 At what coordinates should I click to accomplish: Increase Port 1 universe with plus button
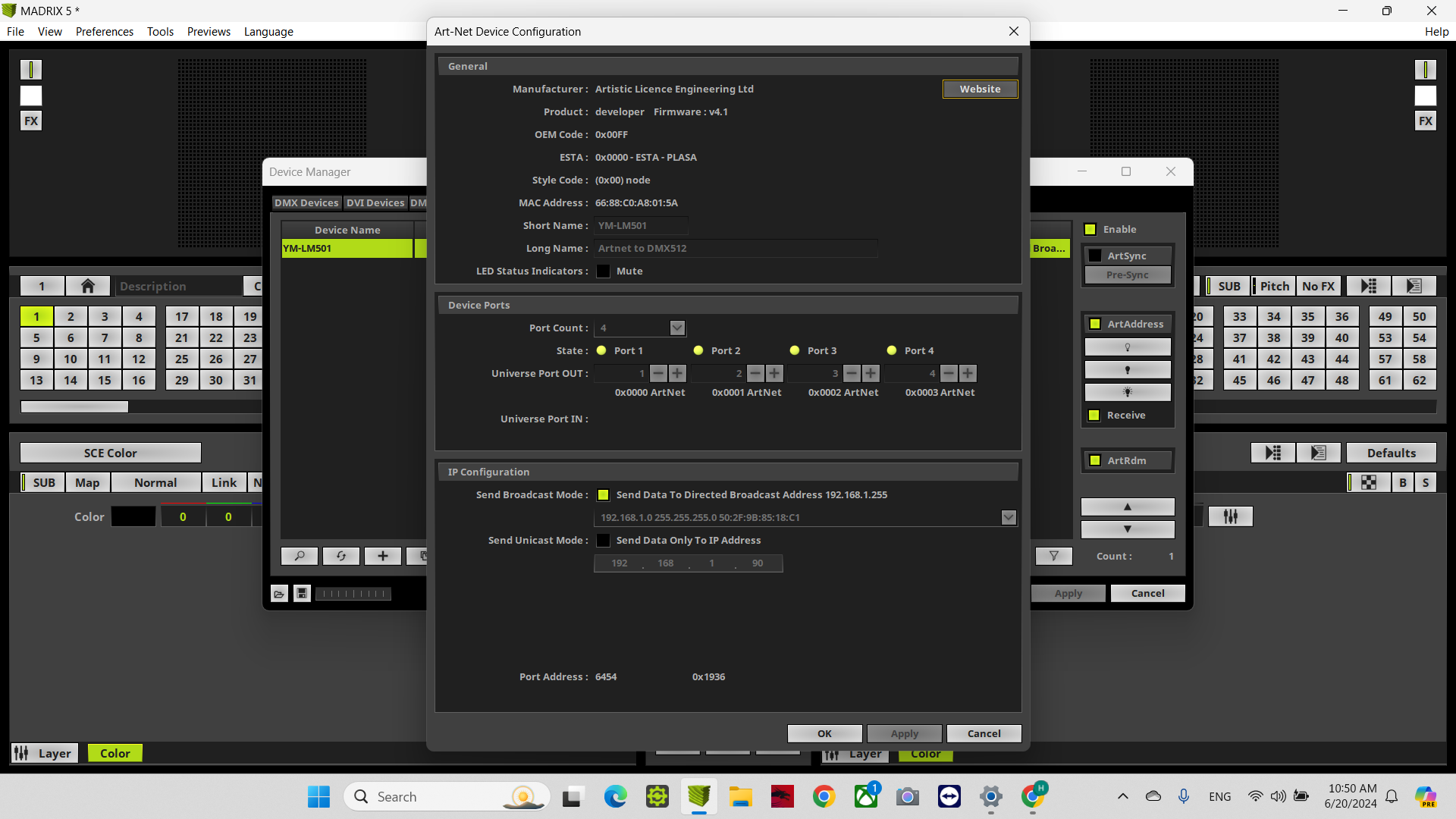pyautogui.click(x=677, y=373)
